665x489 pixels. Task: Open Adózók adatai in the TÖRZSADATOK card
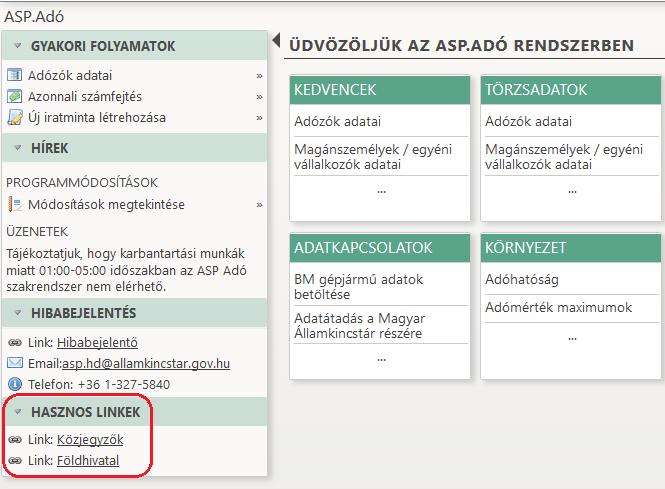[x=528, y=121]
